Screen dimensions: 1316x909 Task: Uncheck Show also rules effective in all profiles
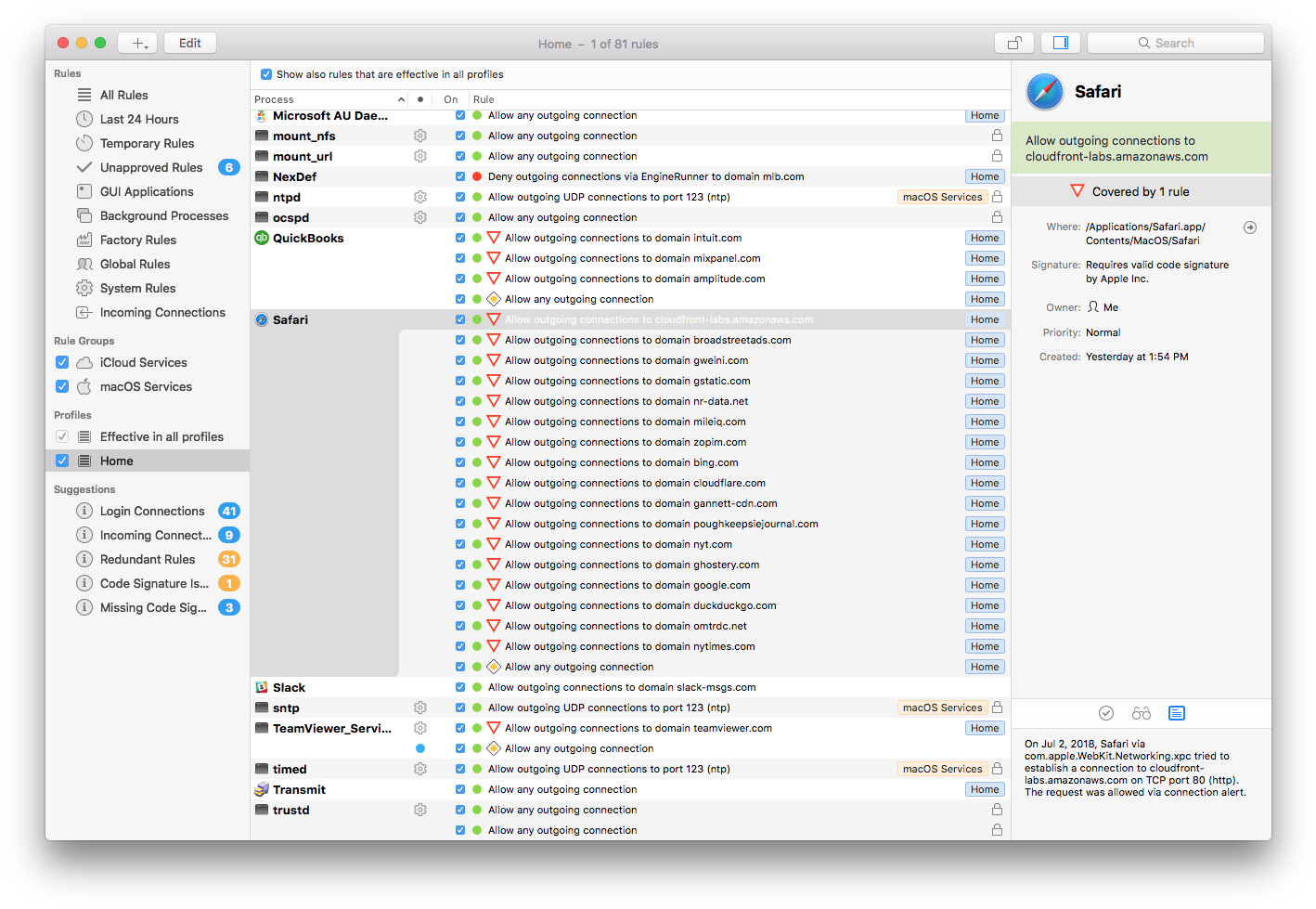click(266, 74)
